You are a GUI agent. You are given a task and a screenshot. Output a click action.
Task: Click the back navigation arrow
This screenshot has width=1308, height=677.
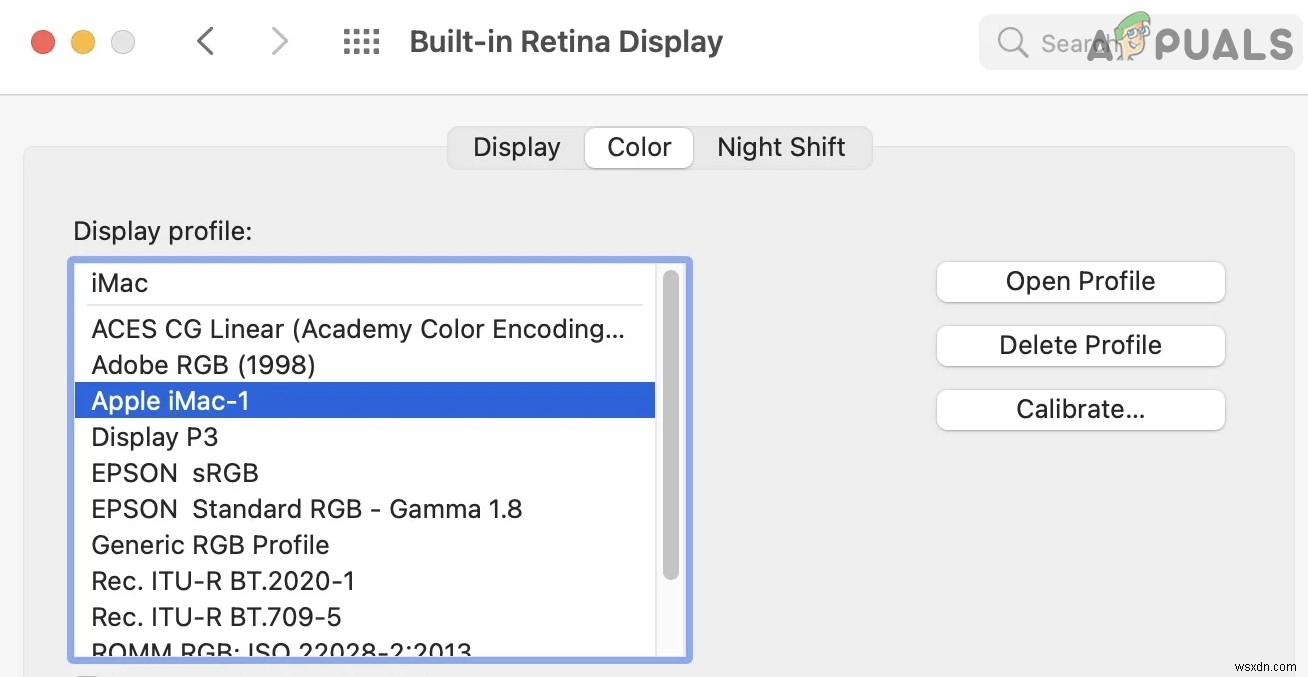click(205, 41)
